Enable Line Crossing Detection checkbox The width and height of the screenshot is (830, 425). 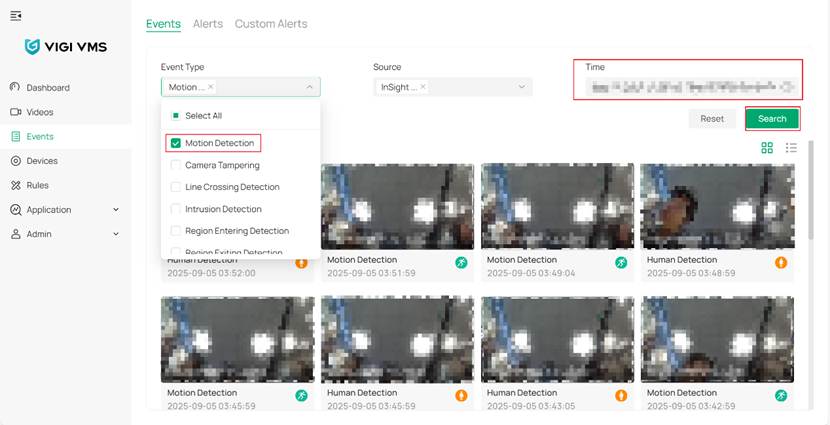(176, 187)
